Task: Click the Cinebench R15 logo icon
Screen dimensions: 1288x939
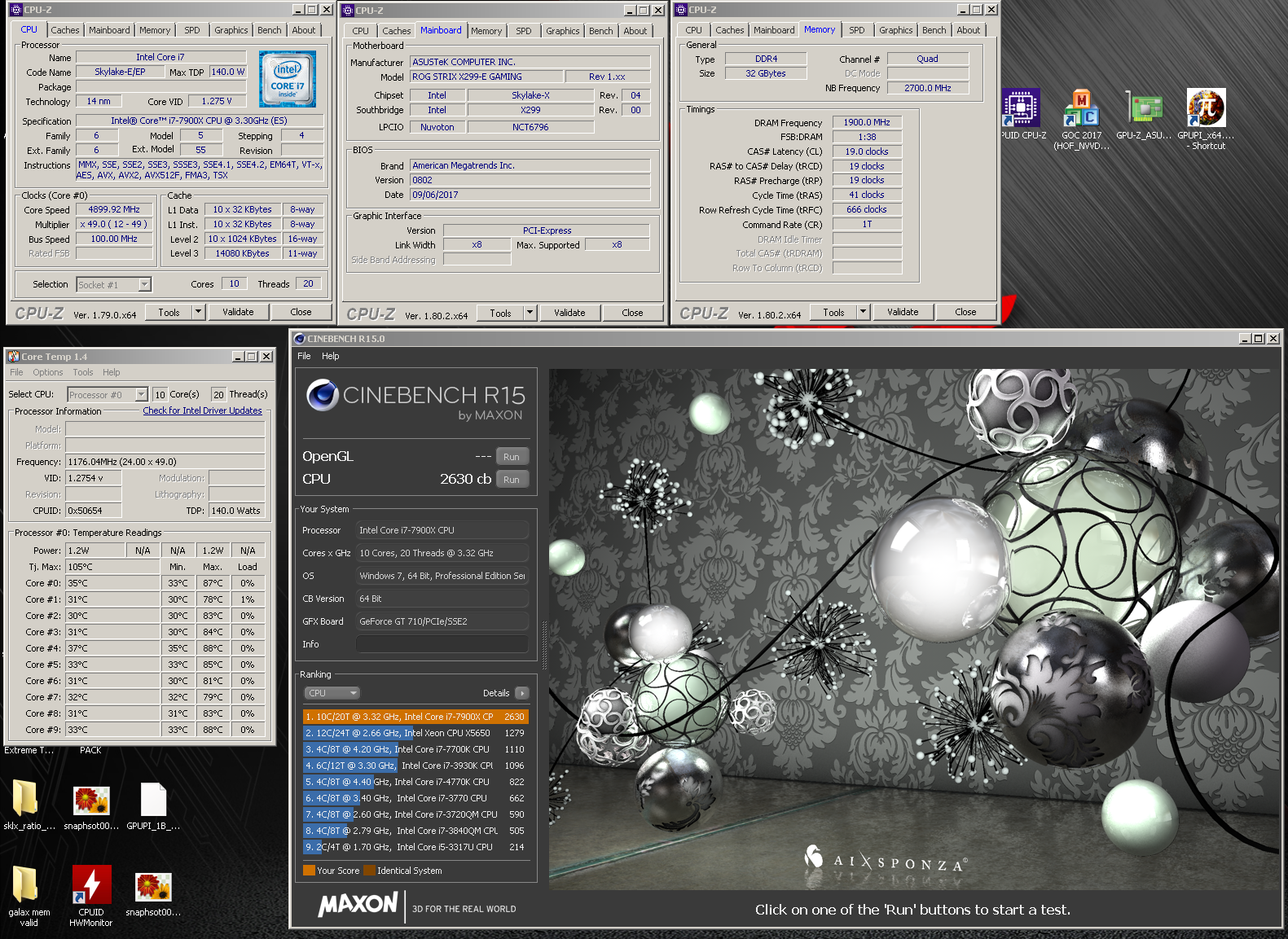Action: [323, 395]
